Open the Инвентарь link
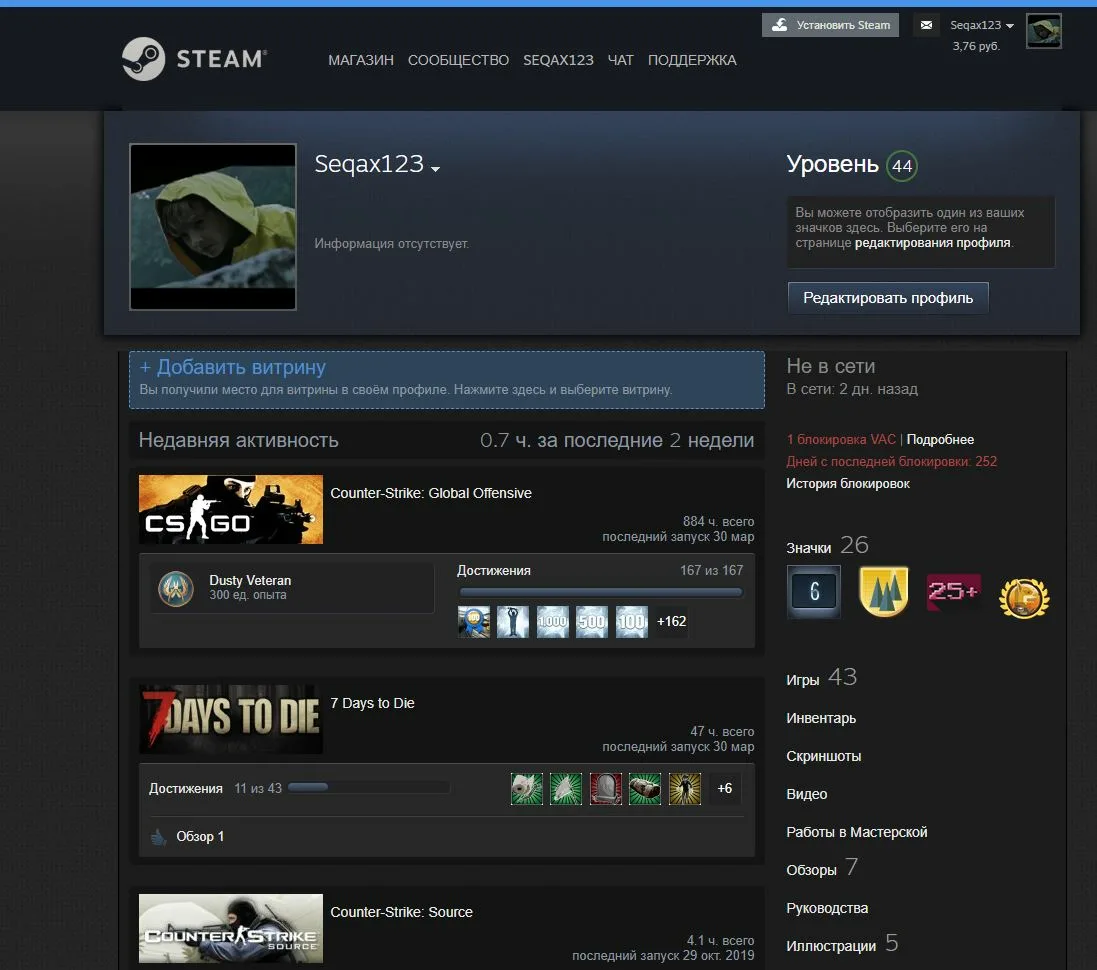1097x970 pixels. (x=821, y=718)
